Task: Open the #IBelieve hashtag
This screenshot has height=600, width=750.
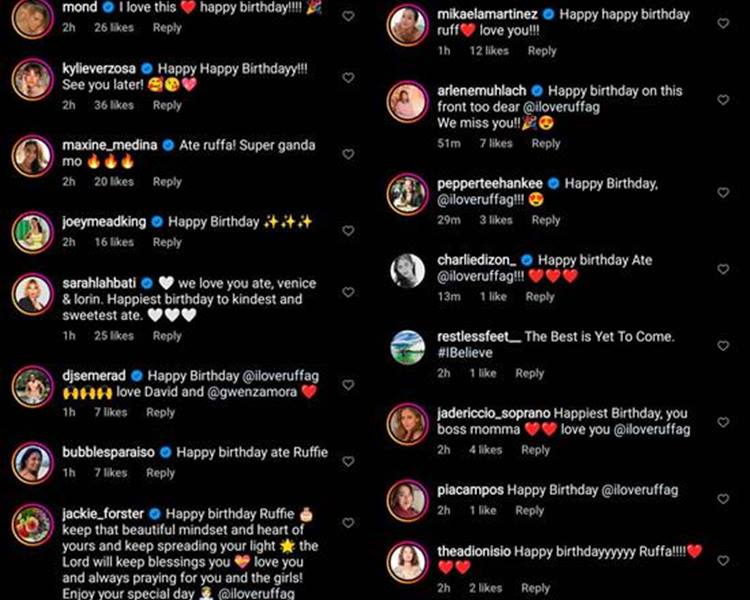Action: point(465,353)
